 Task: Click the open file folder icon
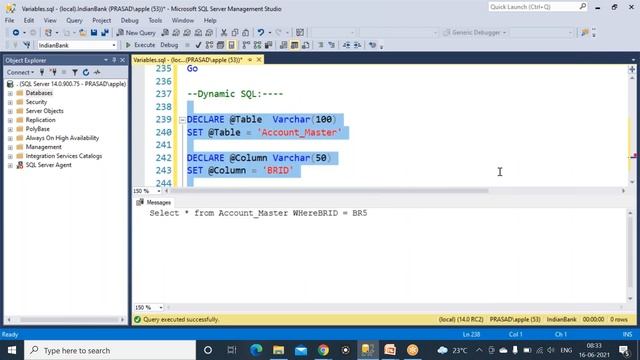coord(82,33)
